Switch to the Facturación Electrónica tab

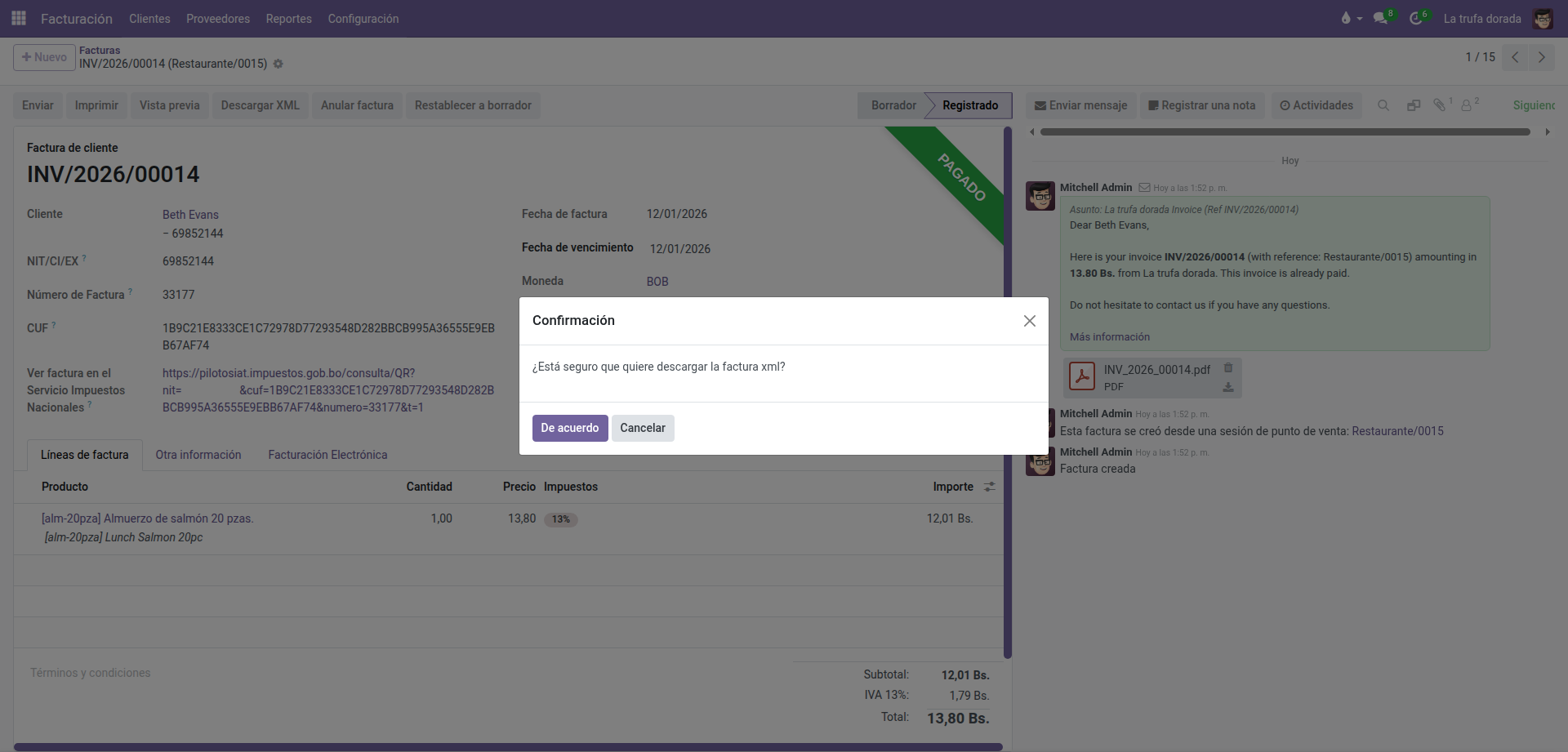pos(327,455)
